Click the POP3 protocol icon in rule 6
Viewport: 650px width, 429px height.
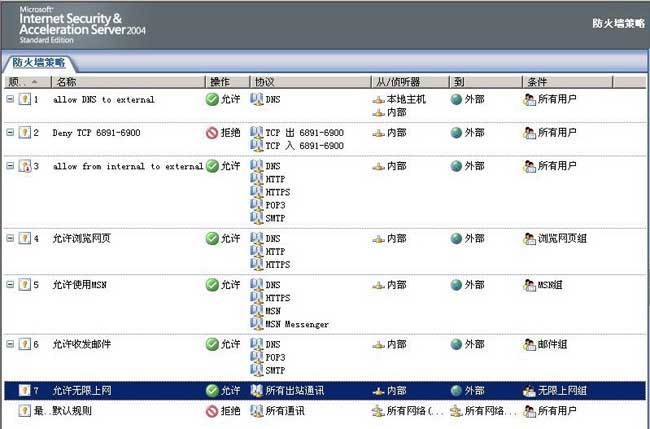click(x=257, y=357)
